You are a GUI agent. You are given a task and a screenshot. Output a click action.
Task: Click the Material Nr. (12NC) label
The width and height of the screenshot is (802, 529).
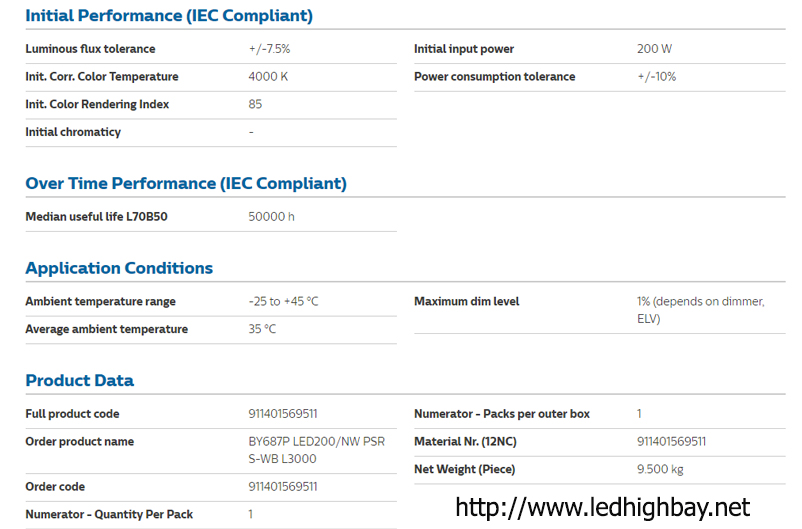click(465, 441)
